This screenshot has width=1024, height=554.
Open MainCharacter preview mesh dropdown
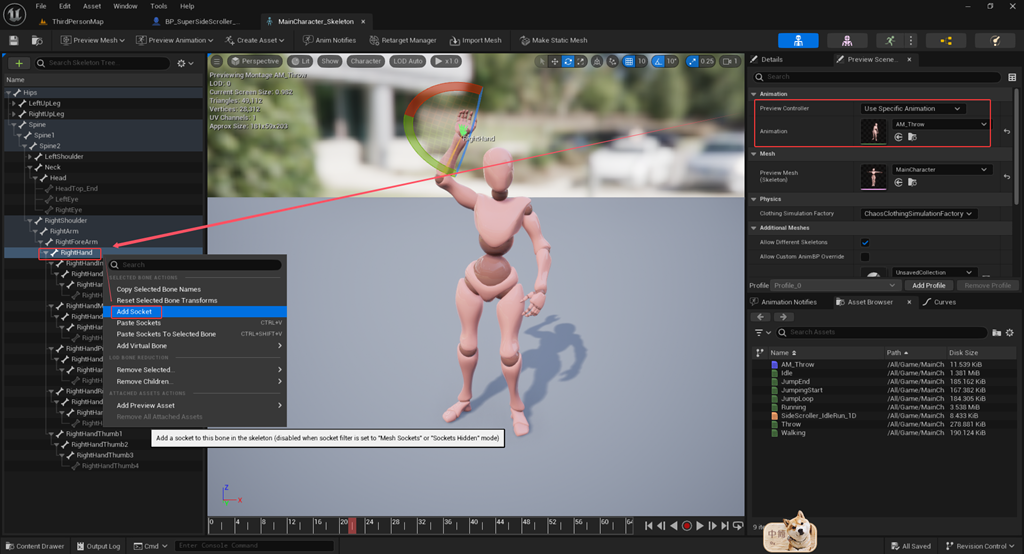[x=941, y=169]
